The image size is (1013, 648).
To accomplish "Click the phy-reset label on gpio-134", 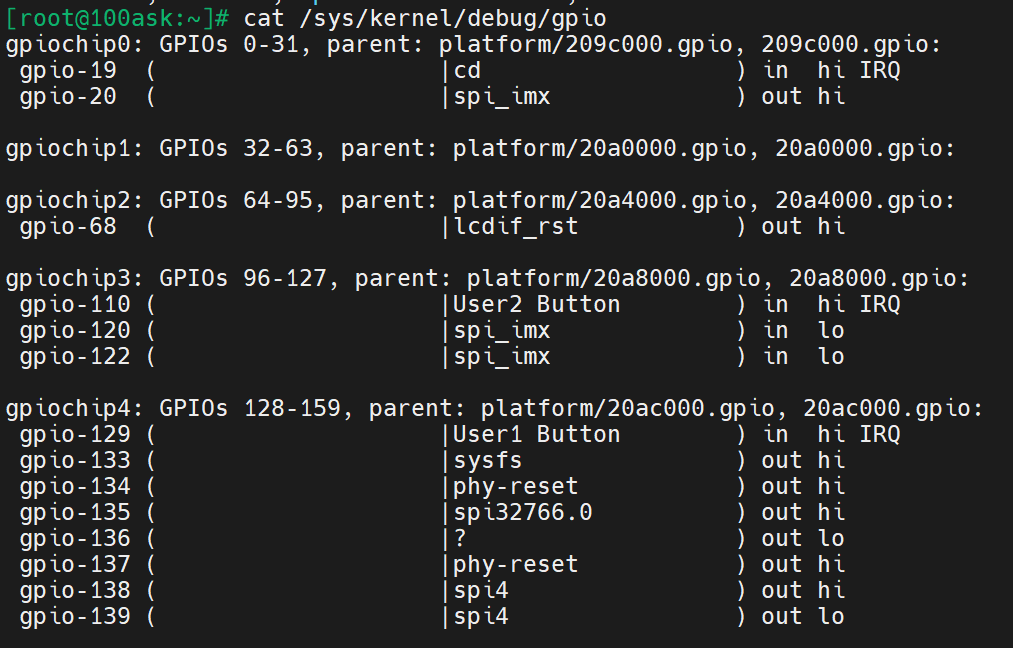I will tap(515, 486).
